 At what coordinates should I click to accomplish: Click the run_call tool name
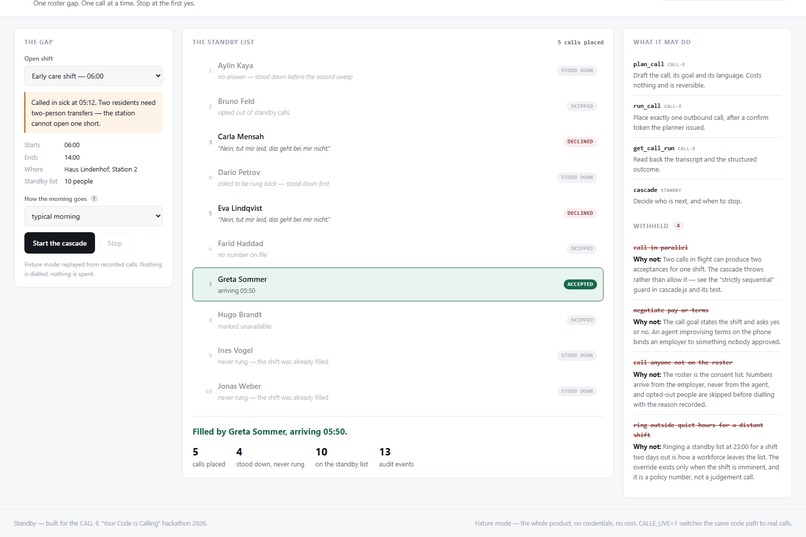(x=647, y=106)
